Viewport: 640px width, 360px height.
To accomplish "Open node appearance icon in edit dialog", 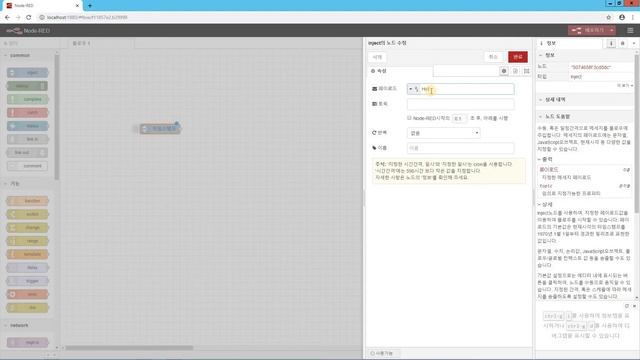I will 527,71.
